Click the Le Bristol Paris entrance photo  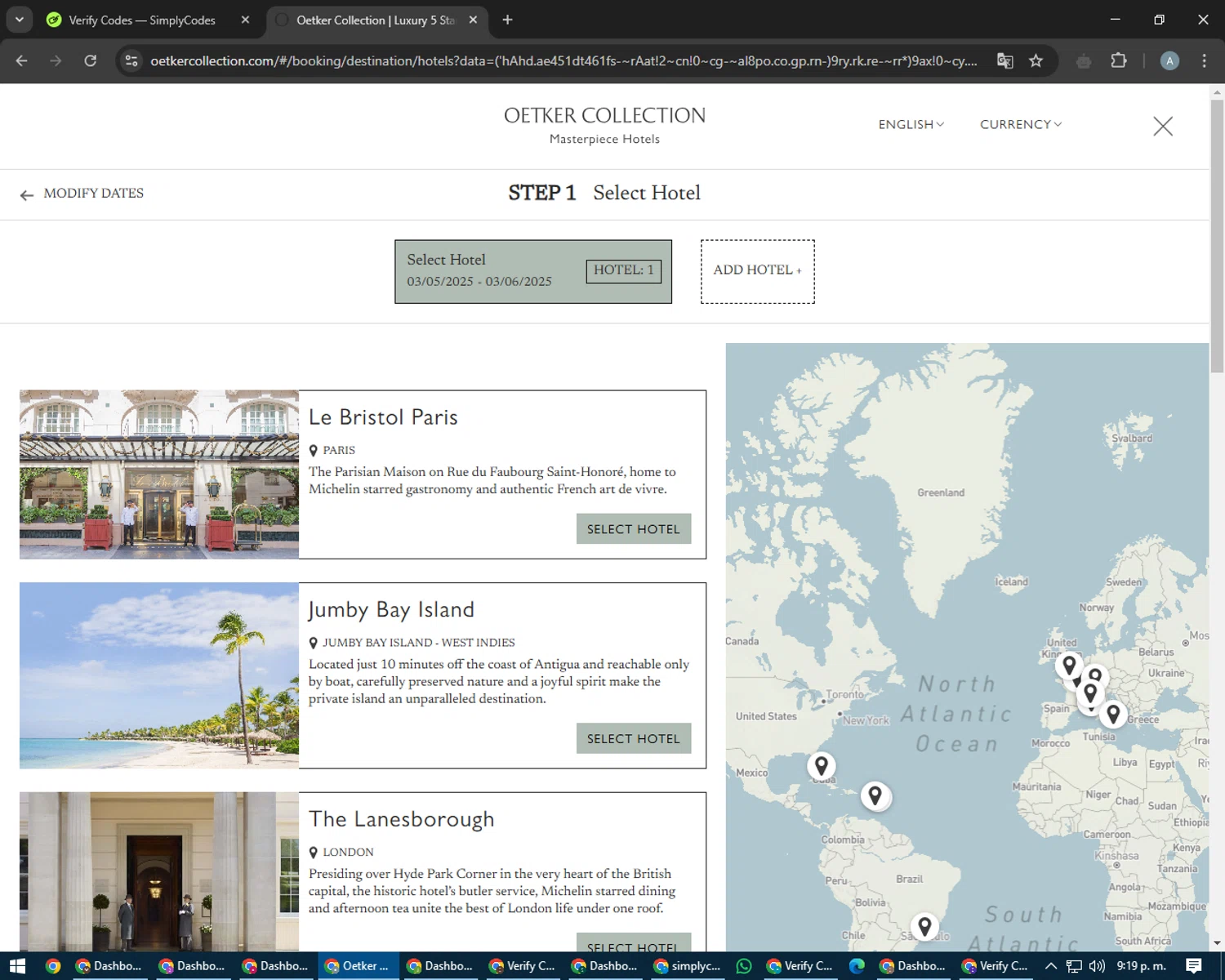[159, 474]
